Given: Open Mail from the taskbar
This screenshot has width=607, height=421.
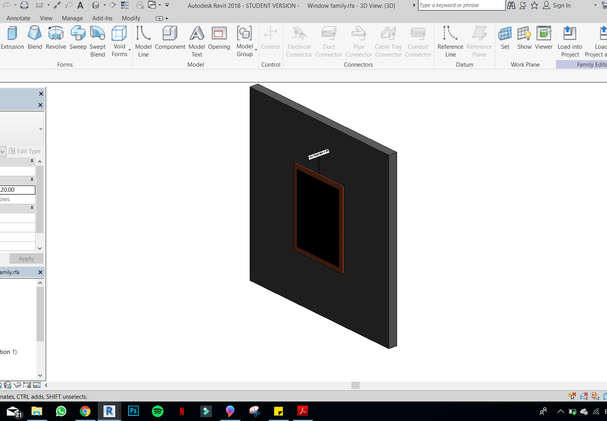Looking at the screenshot, I should point(13,411).
